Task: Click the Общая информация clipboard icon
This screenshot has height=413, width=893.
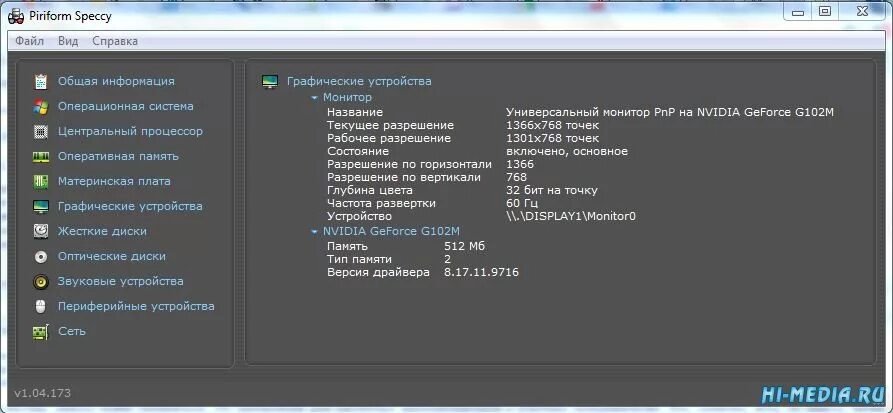Action: point(40,81)
